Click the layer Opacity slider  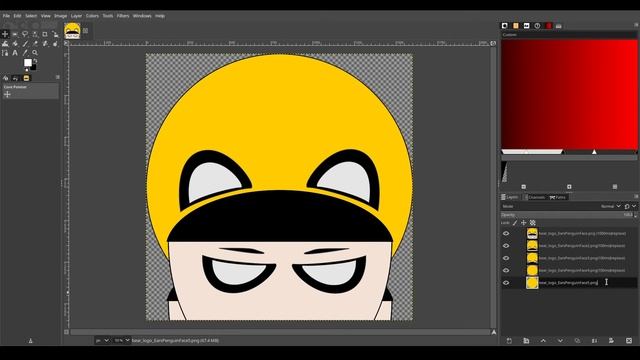(567, 215)
